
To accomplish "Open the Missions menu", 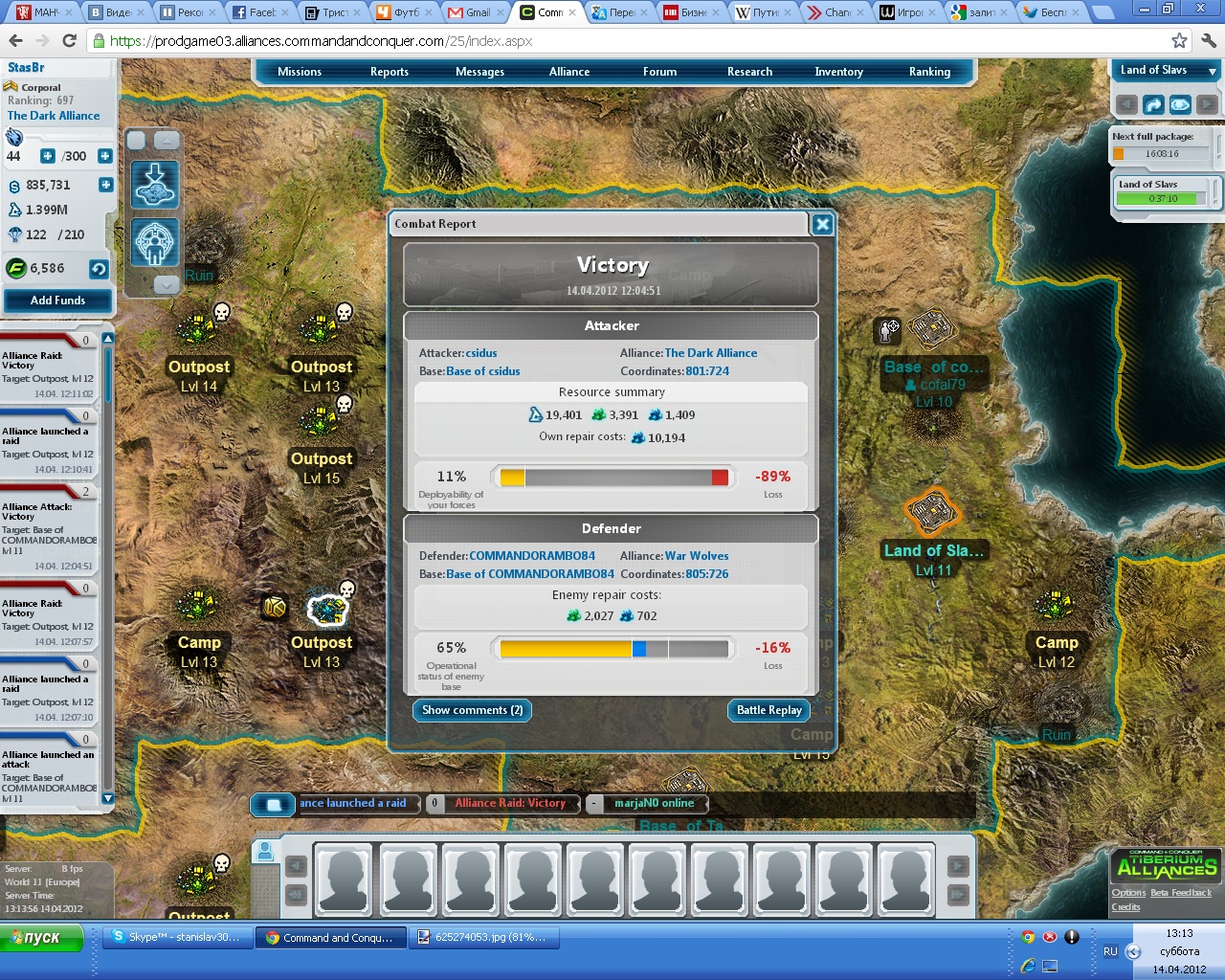I will 300,72.
